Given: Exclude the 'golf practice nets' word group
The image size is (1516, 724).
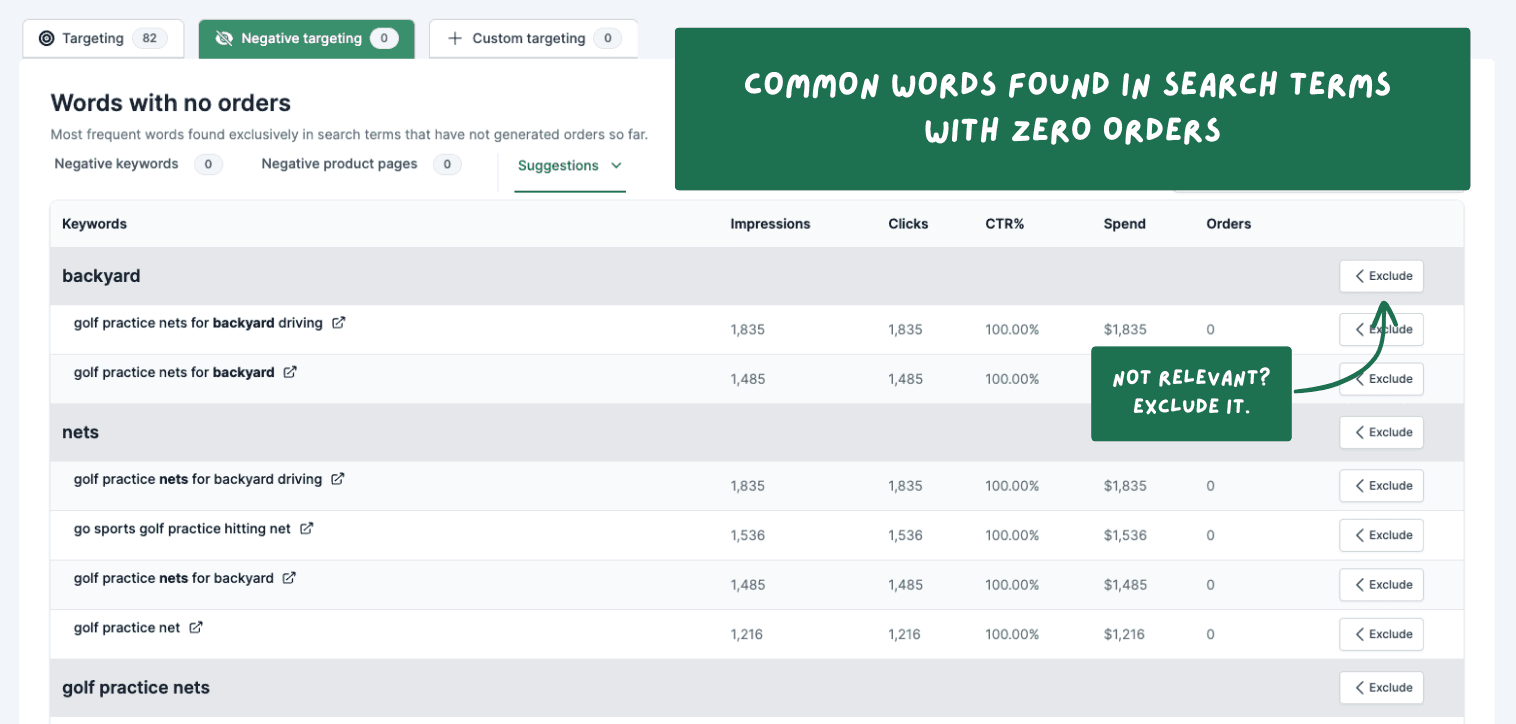Looking at the screenshot, I should tap(1381, 688).
